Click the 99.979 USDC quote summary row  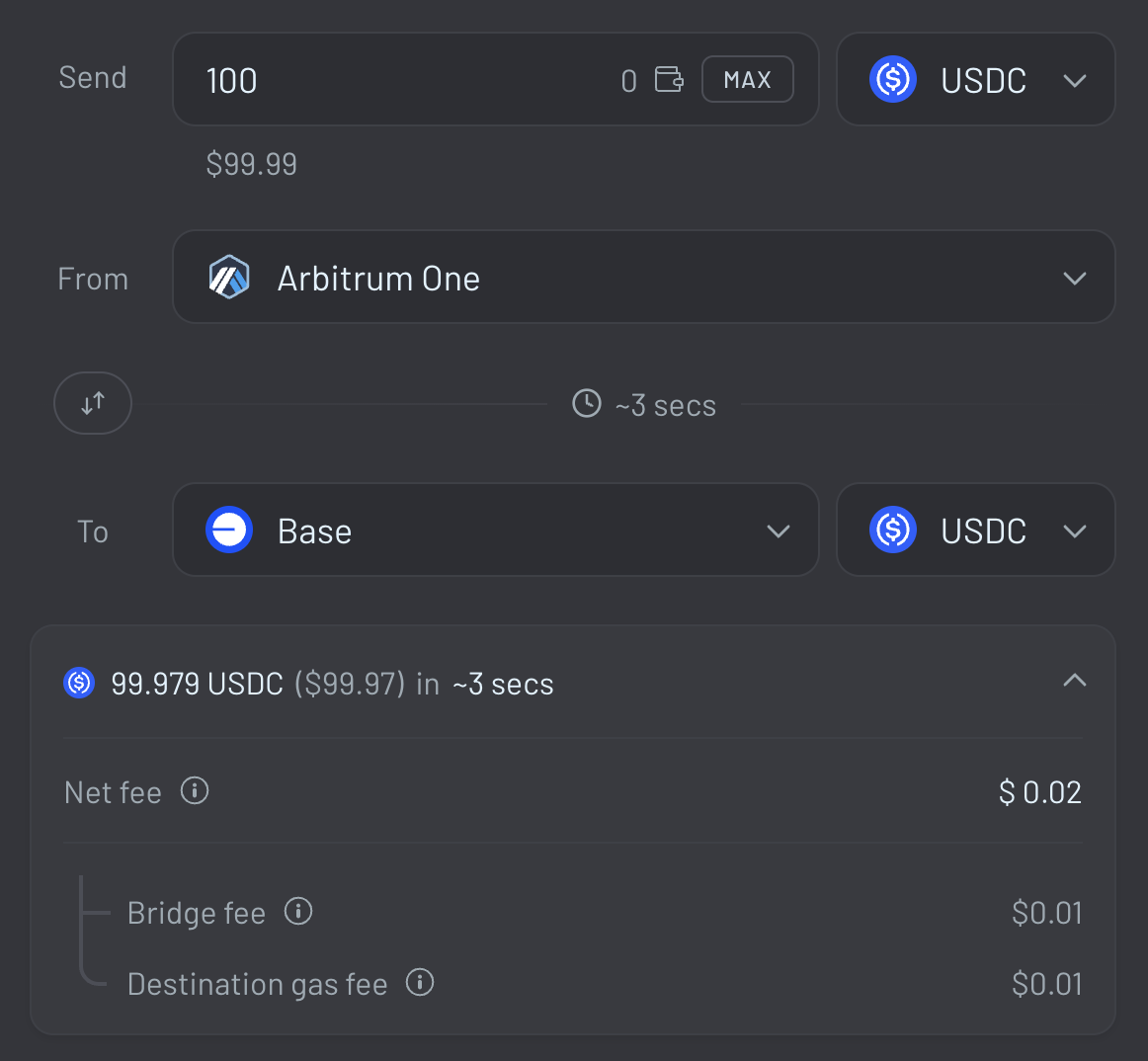click(x=573, y=683)
